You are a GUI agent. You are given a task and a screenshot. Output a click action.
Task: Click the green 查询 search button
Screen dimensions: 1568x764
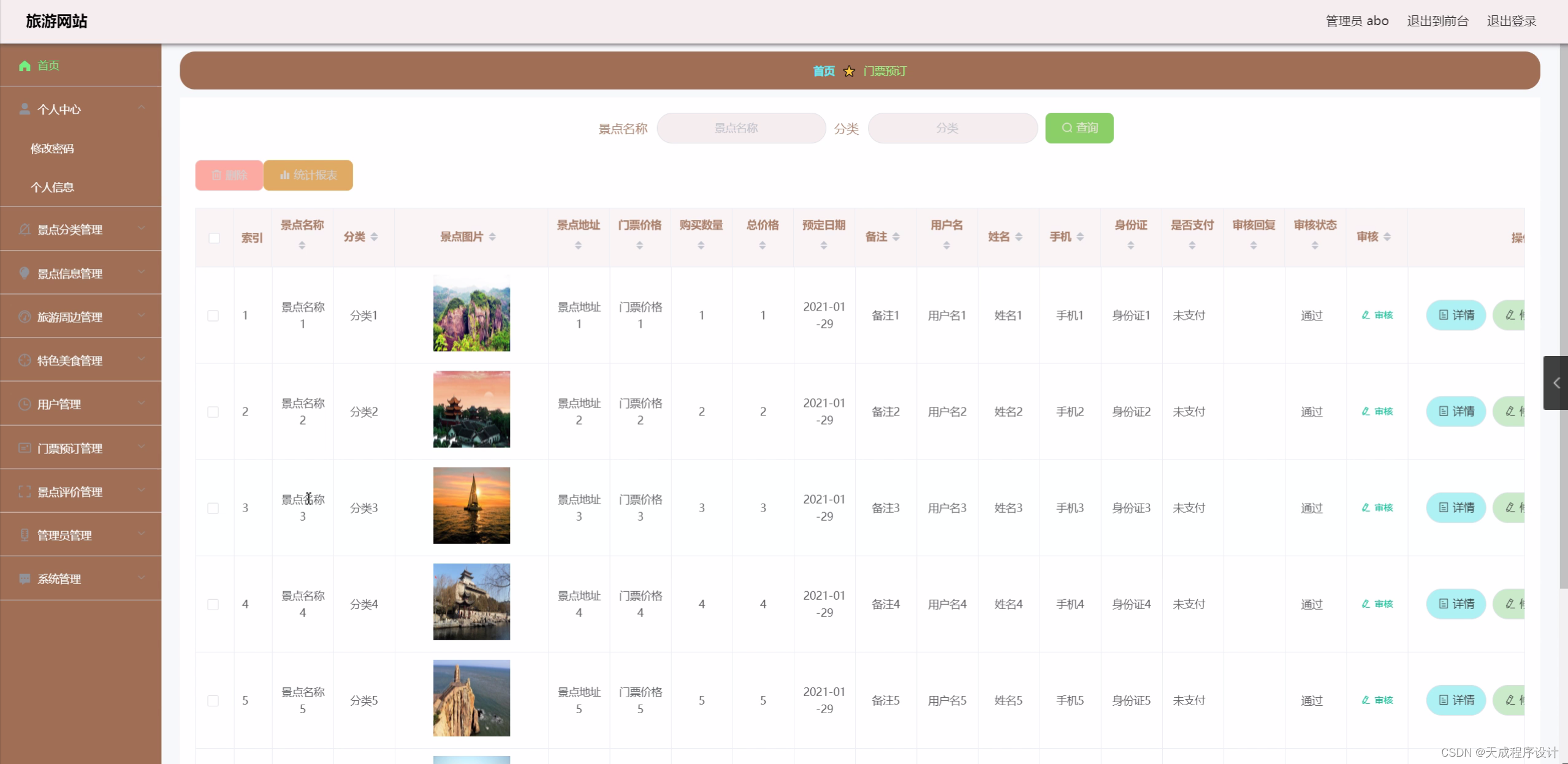[1079, 128]
